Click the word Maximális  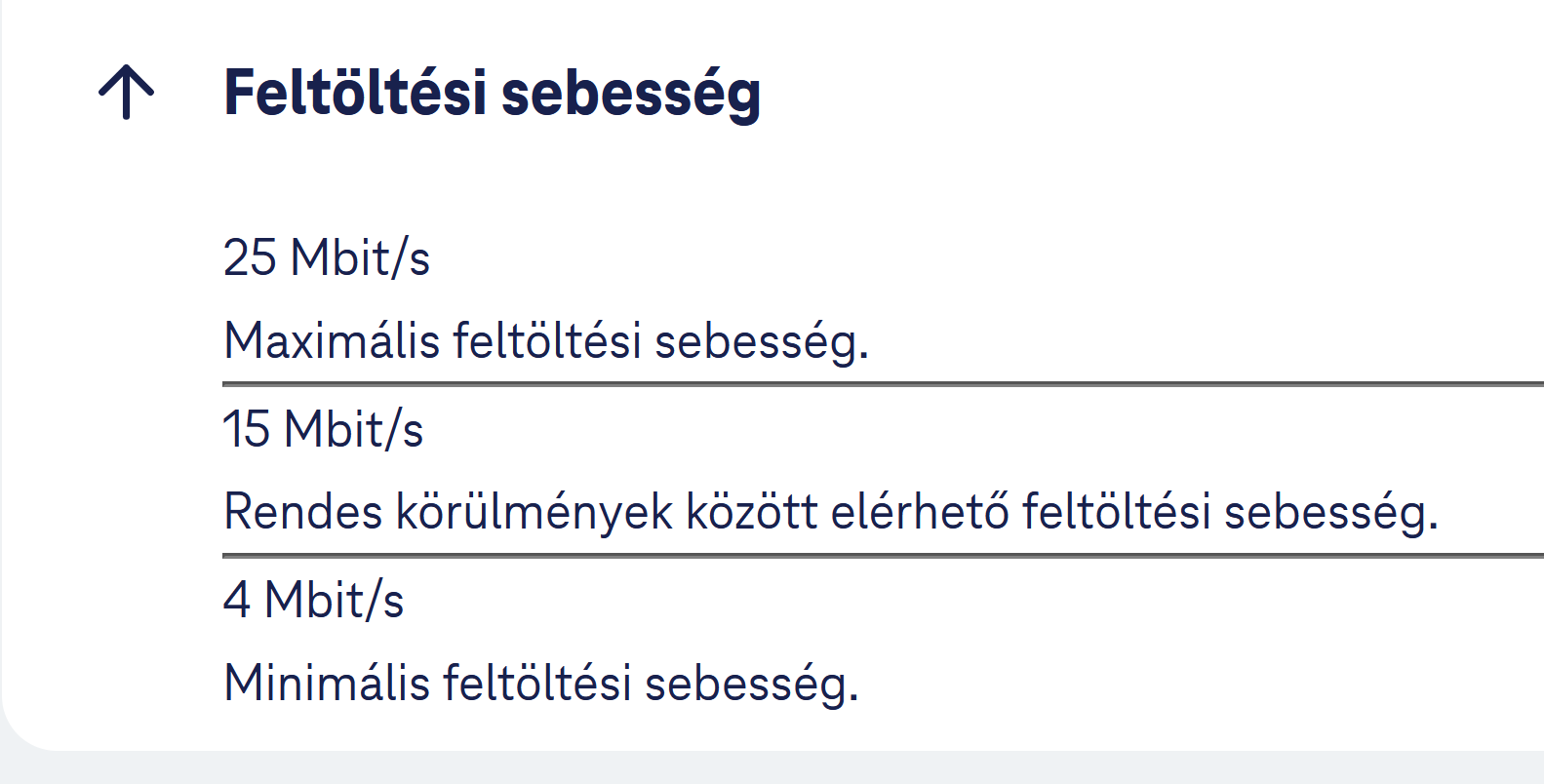[x=332, y=341]
